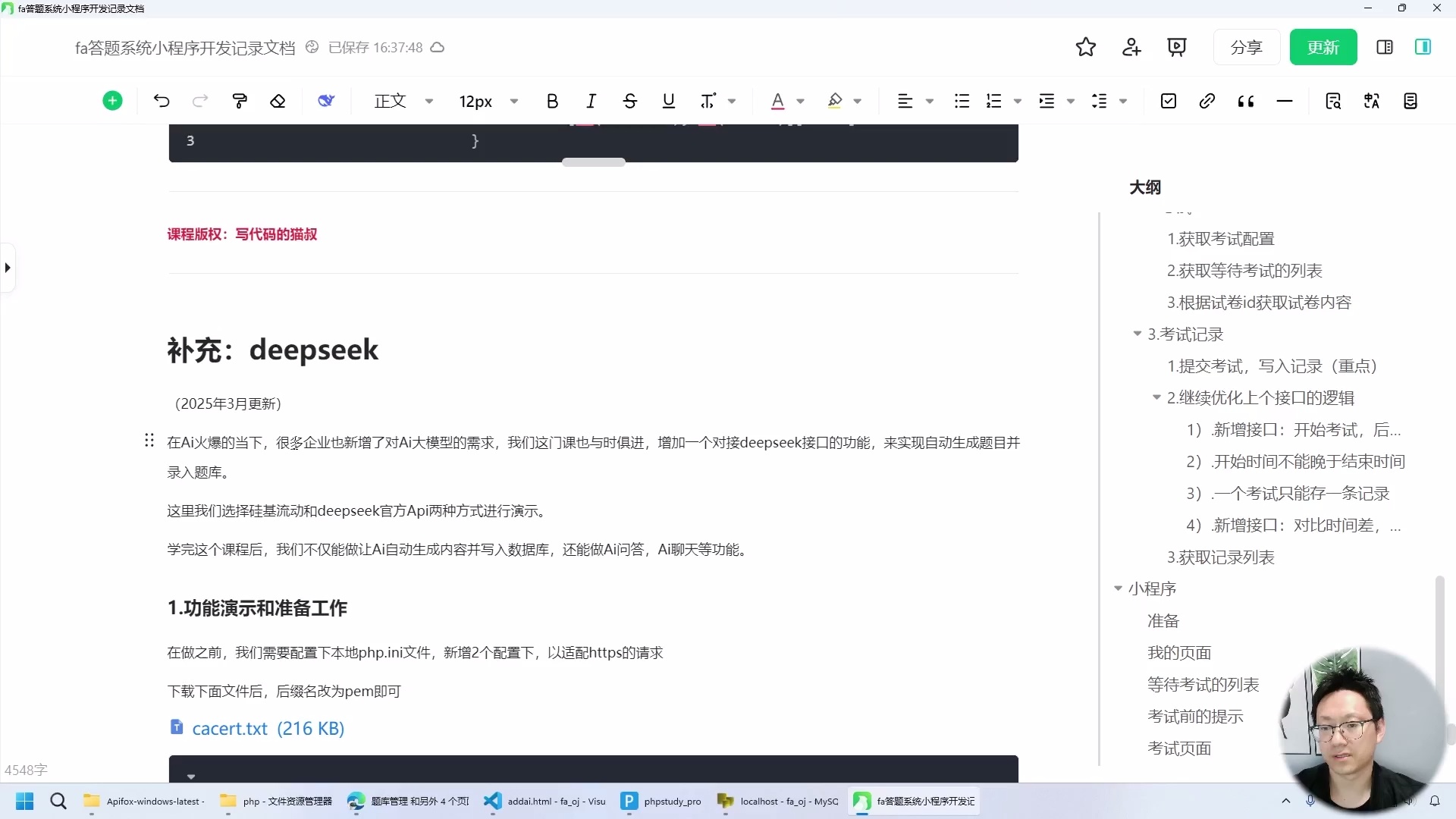Image resolution: width=1456 pixels, height=819 pixels.
Task: Toggle the outline panel visibility
Action: pos(1423,47)
